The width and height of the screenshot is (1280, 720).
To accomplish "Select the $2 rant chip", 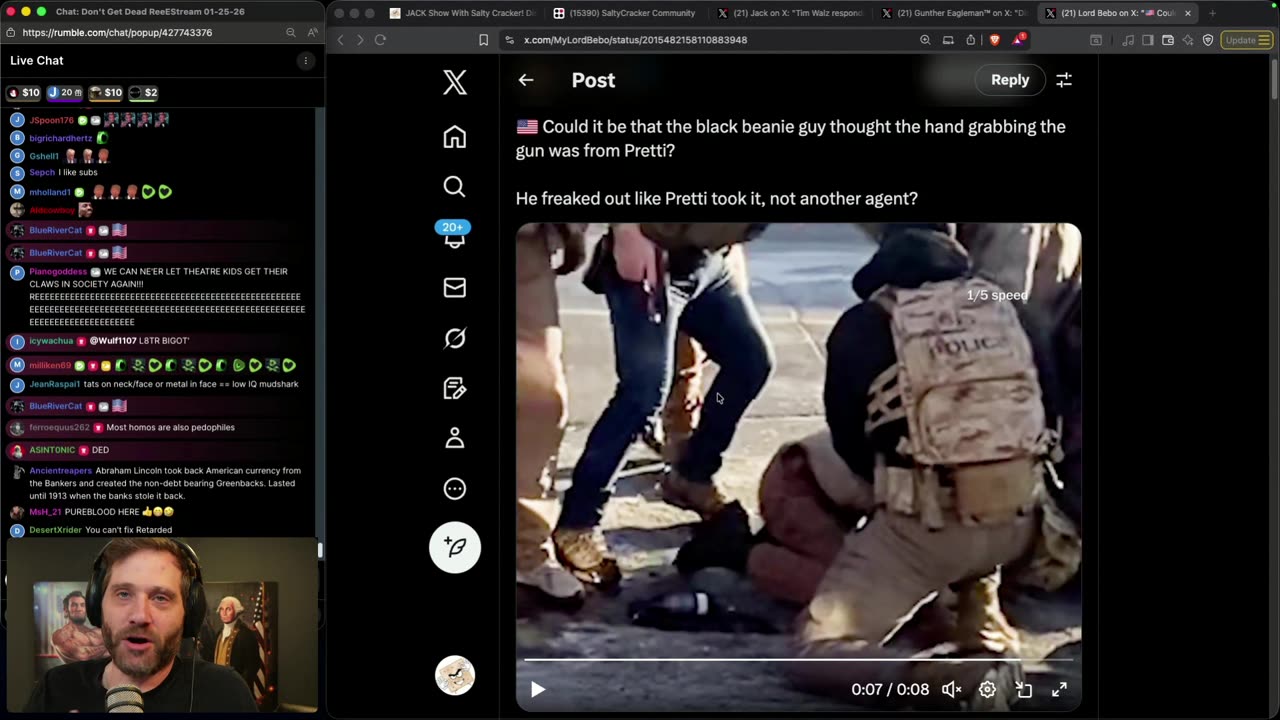I will [144, 93].
